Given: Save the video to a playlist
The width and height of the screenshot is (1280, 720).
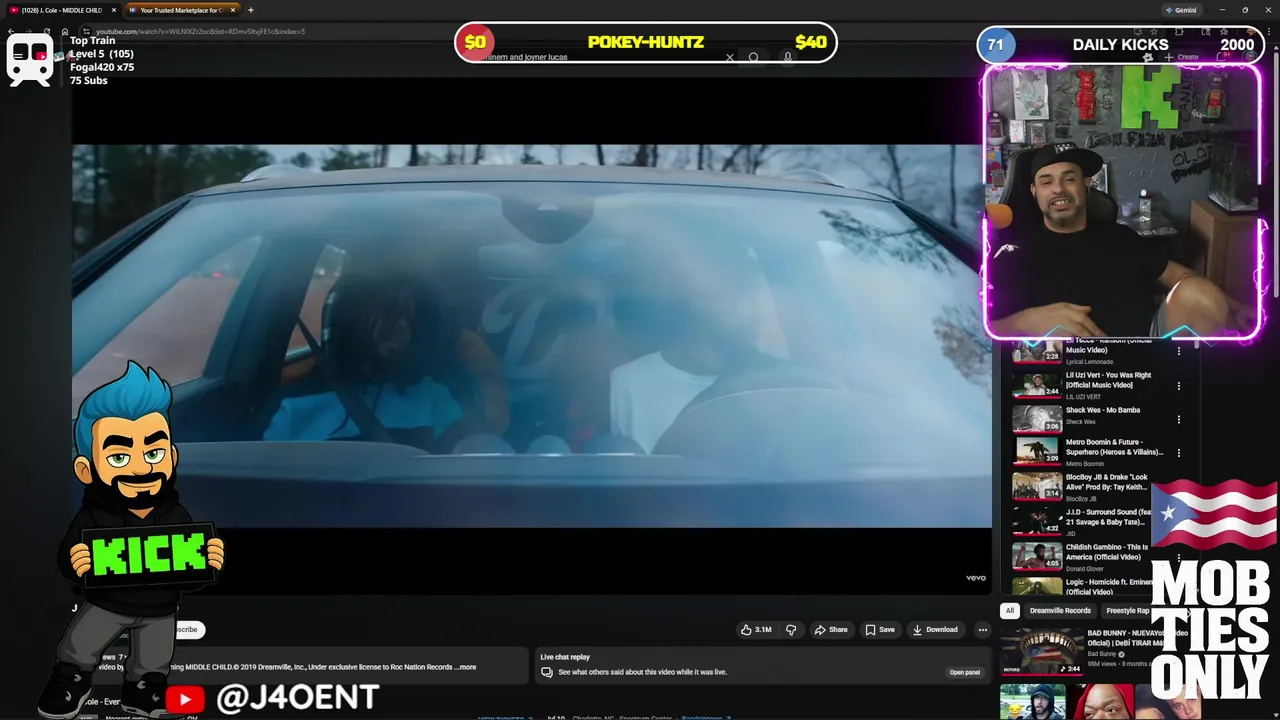Looking at the screenshot, I should 880,630.
